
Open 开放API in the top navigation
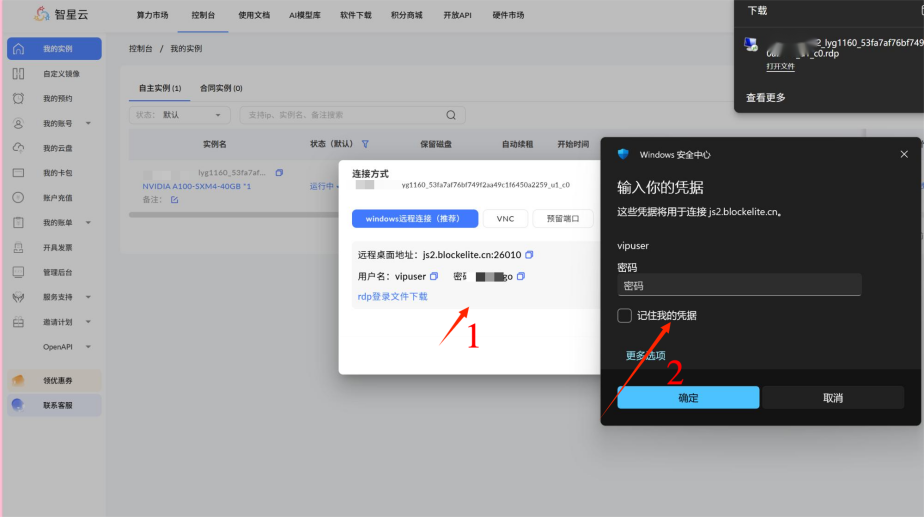[457, 15]
